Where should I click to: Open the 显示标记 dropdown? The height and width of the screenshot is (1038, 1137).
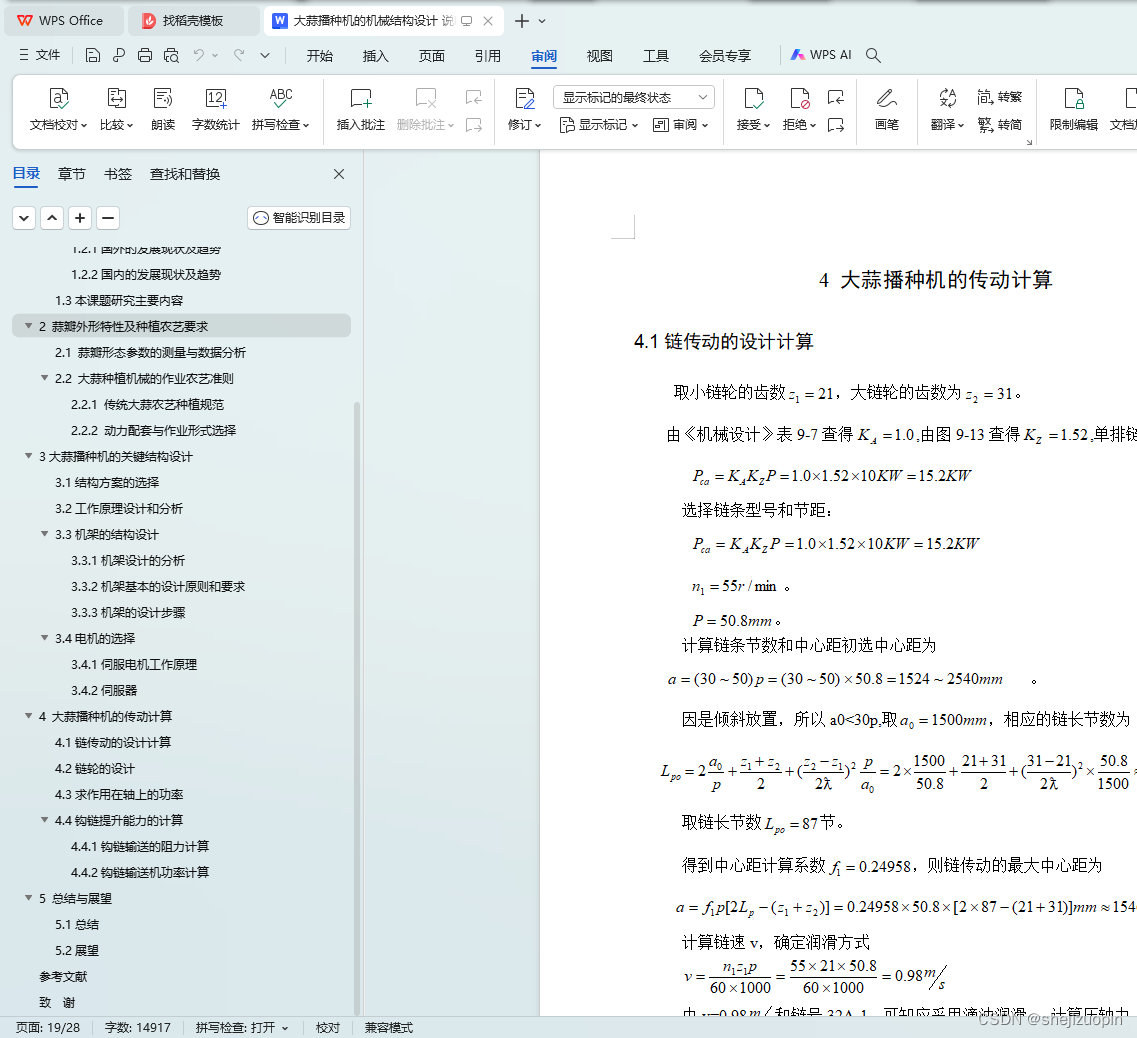click(x=599, y=125)
